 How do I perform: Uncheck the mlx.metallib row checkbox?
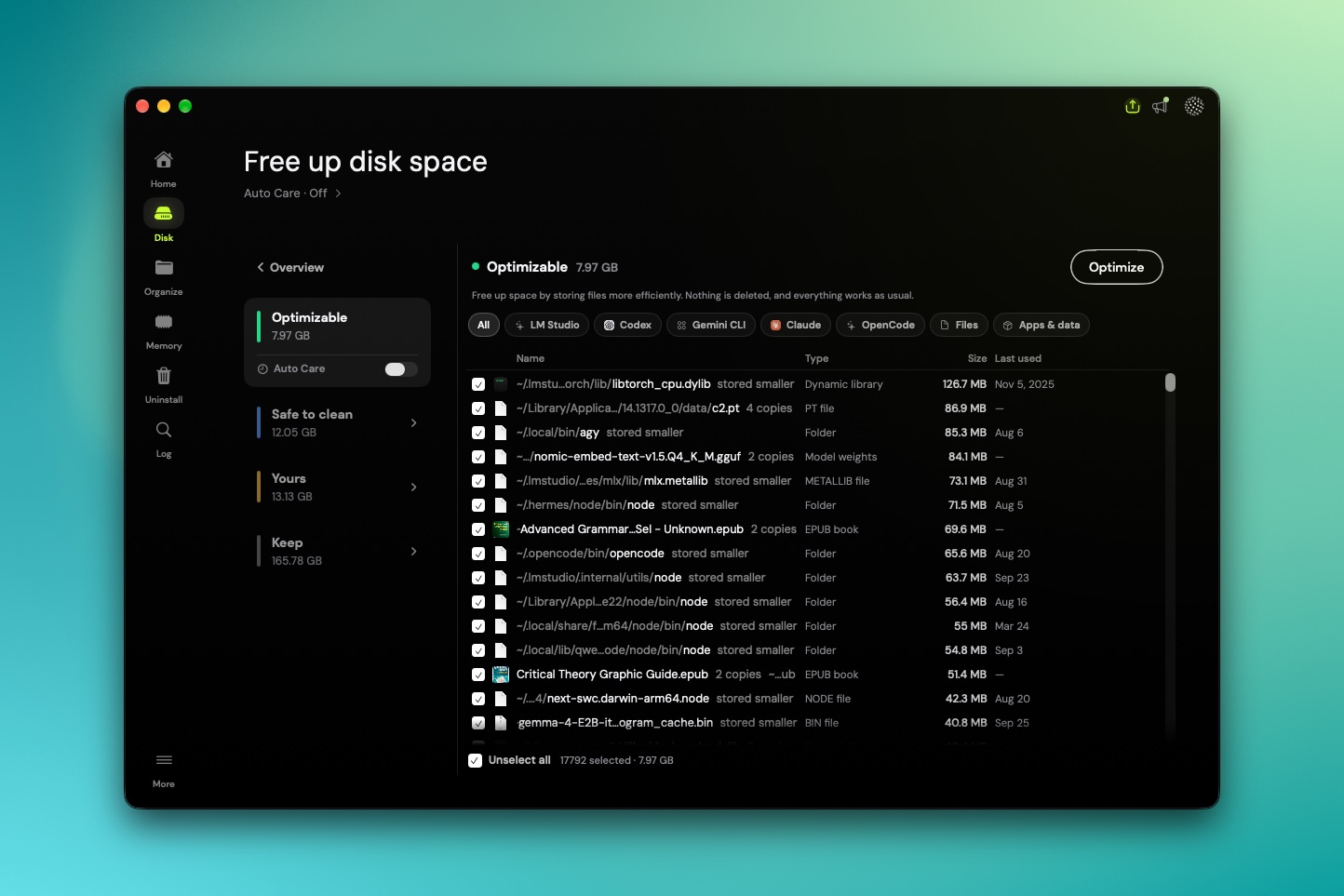(478, 481)
